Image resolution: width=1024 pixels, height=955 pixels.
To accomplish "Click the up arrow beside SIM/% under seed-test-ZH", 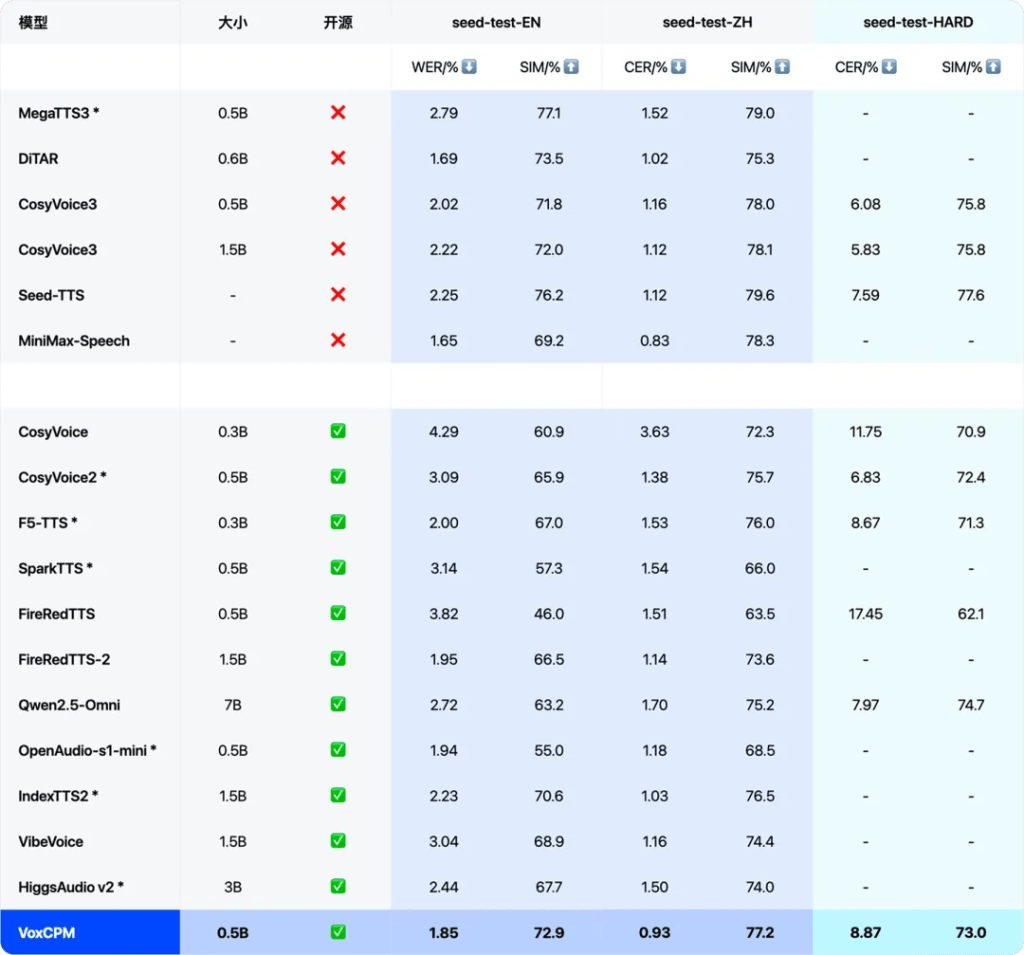I will tap(782, 67).
